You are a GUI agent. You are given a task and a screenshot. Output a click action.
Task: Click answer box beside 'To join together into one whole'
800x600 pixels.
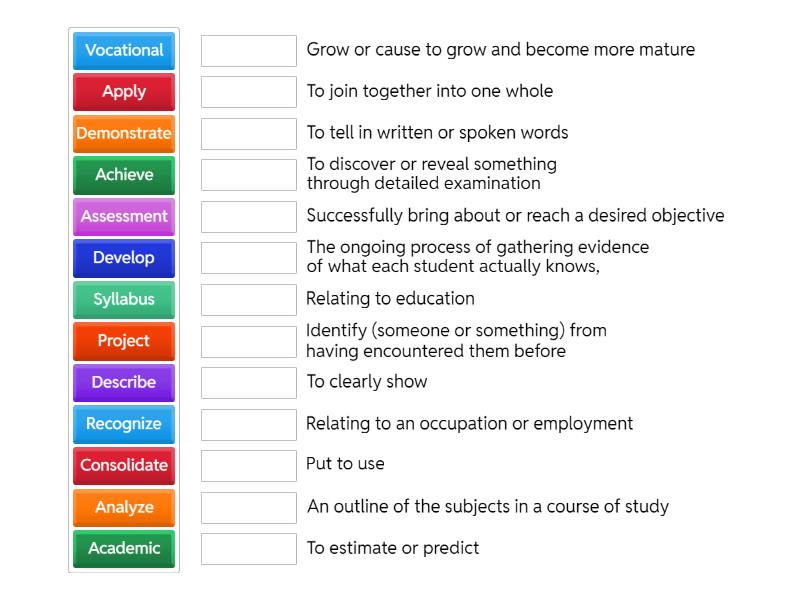[x=249, y=92]
